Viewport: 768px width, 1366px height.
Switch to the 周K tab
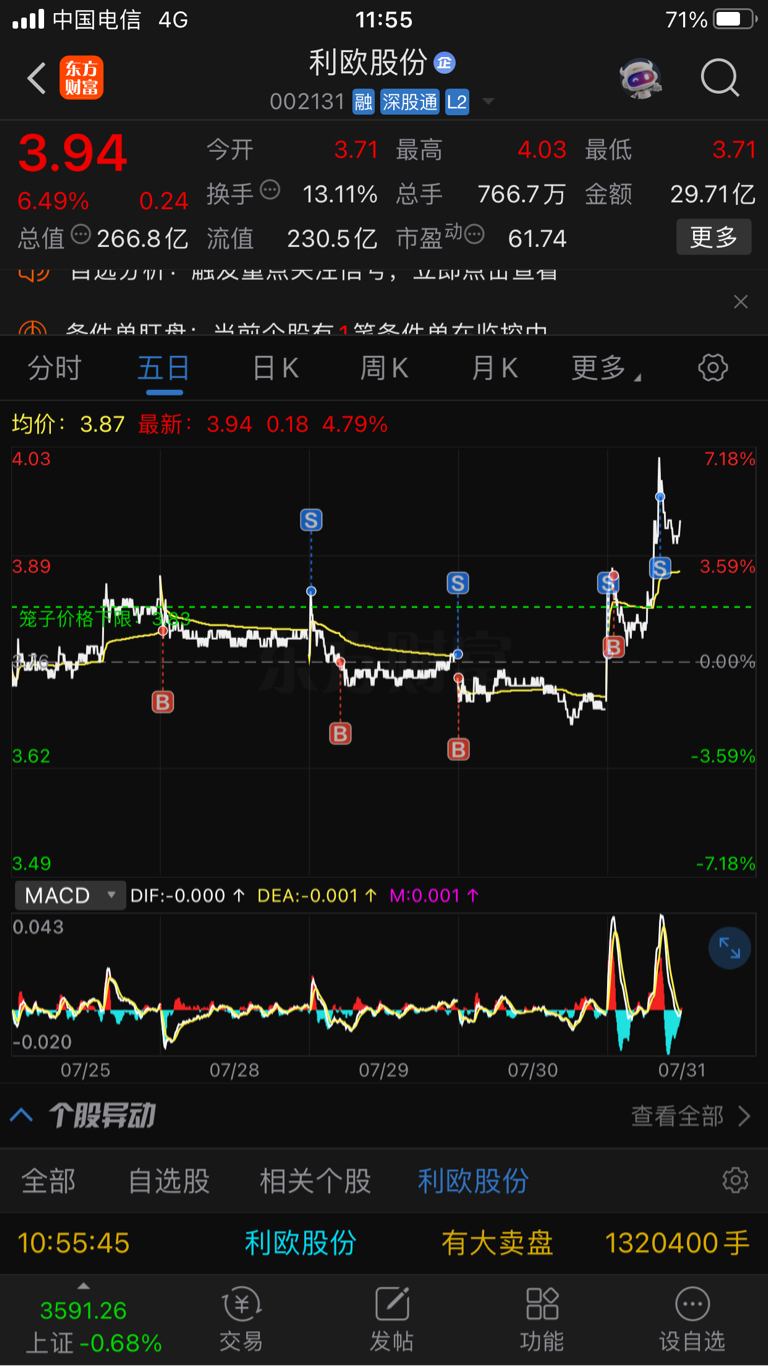[384, 368]
